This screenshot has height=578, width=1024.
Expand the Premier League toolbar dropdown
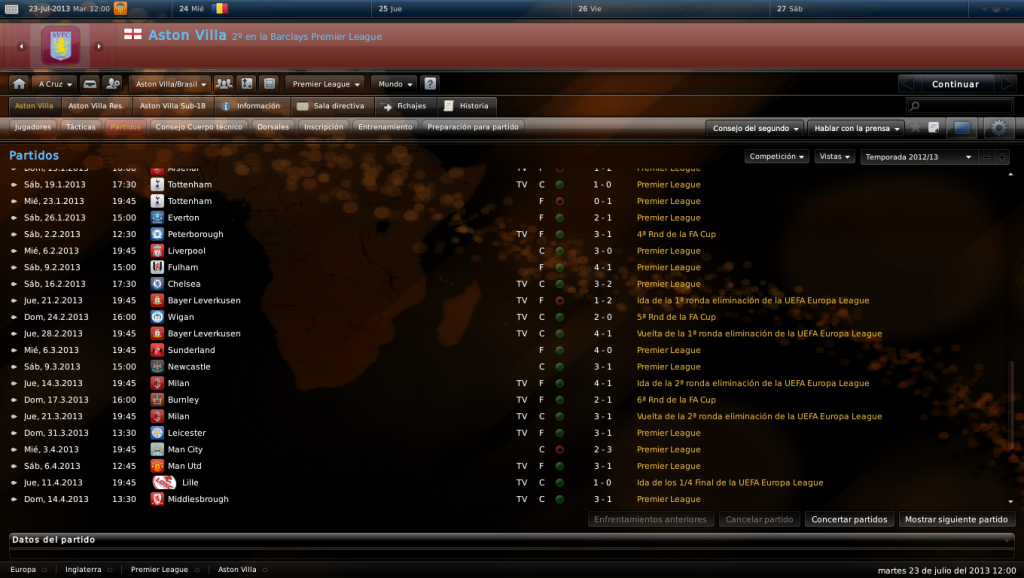(x=326, y=84)
